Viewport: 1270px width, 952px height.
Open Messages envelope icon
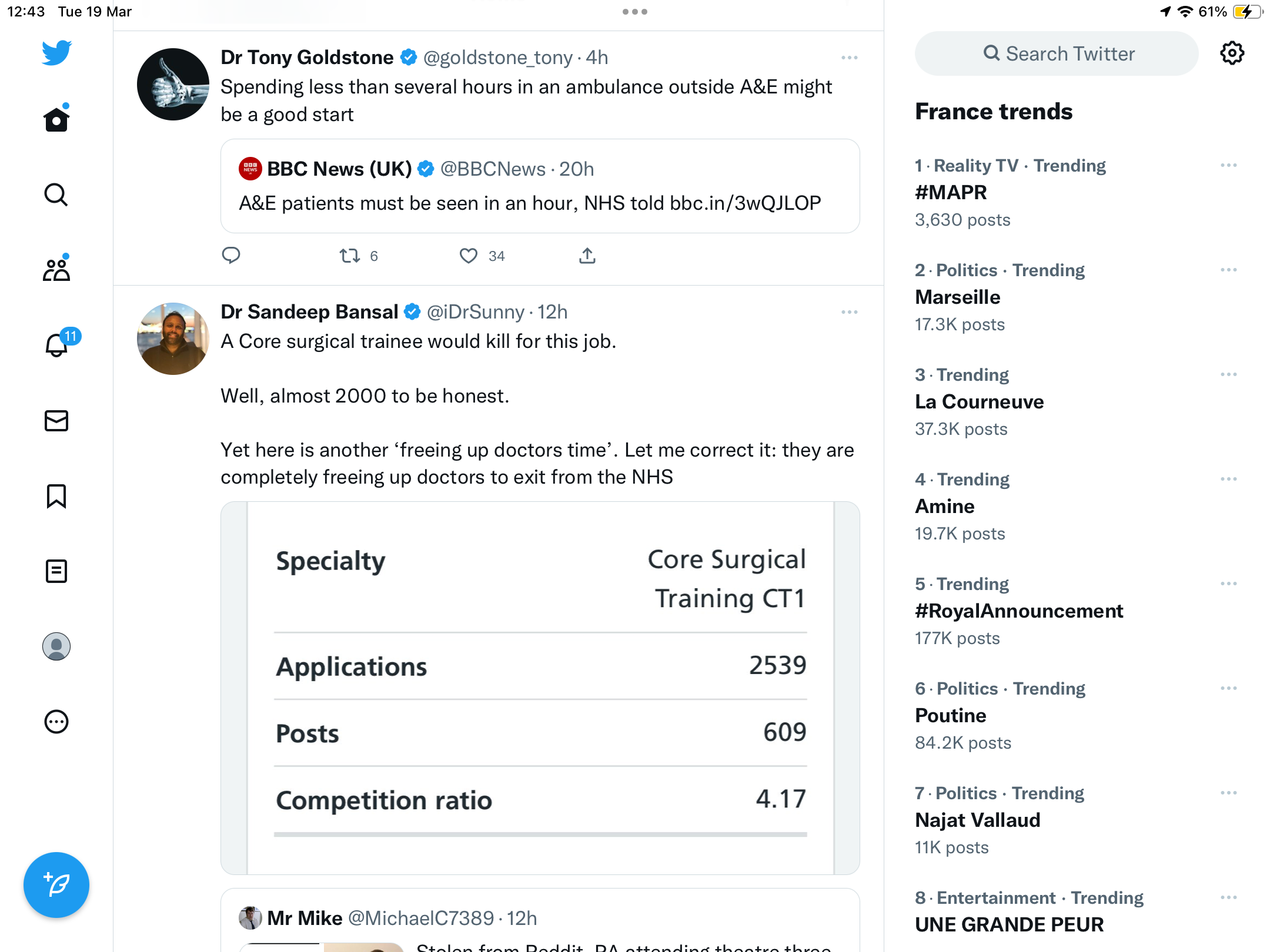tap(56, 421)
